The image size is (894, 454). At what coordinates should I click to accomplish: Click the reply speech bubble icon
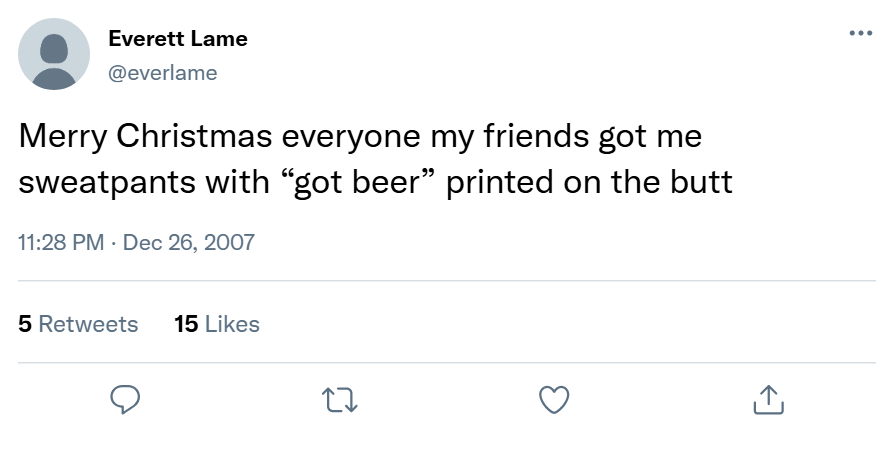[124, 400]
